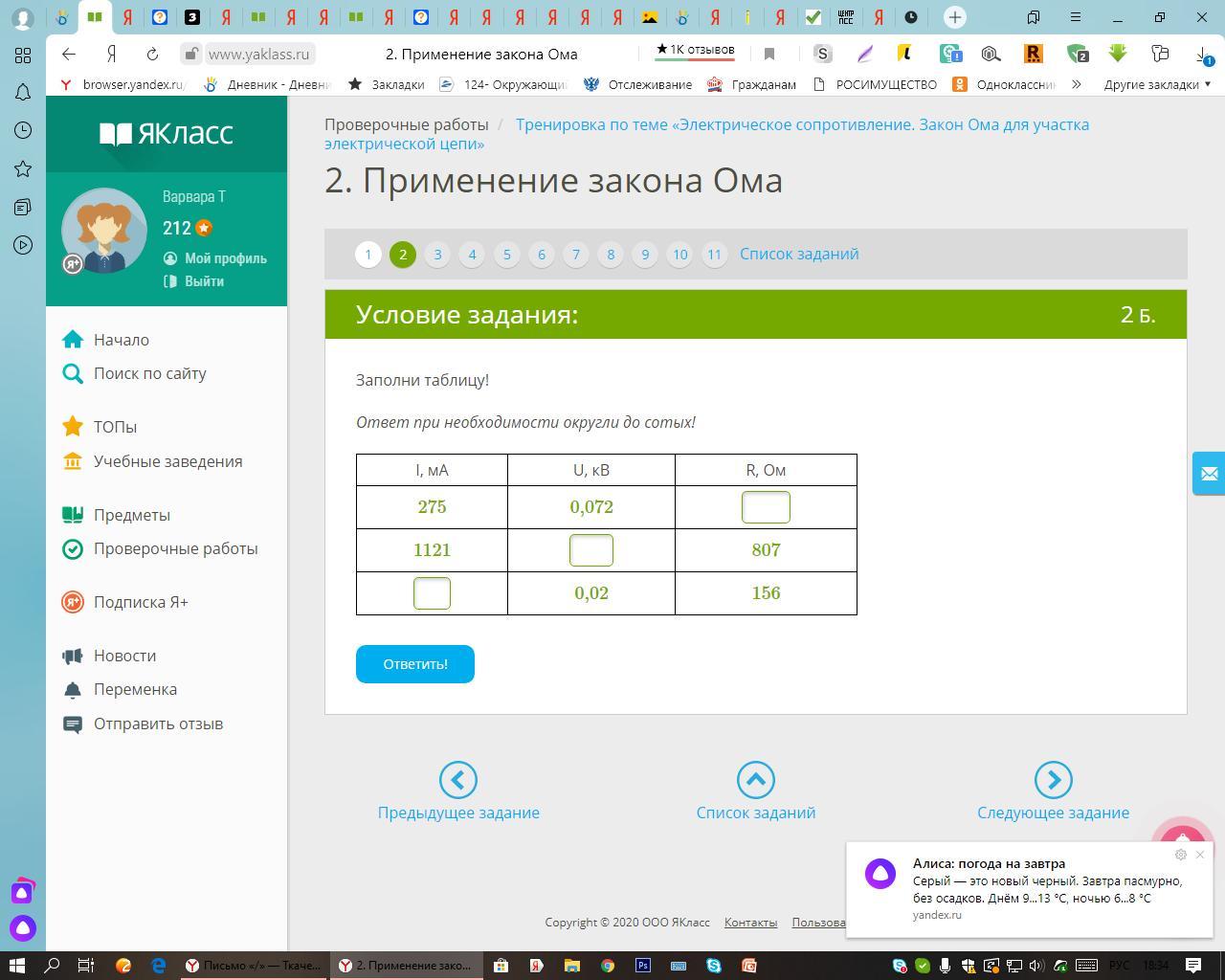Go to task number 9

pos(645,255)
